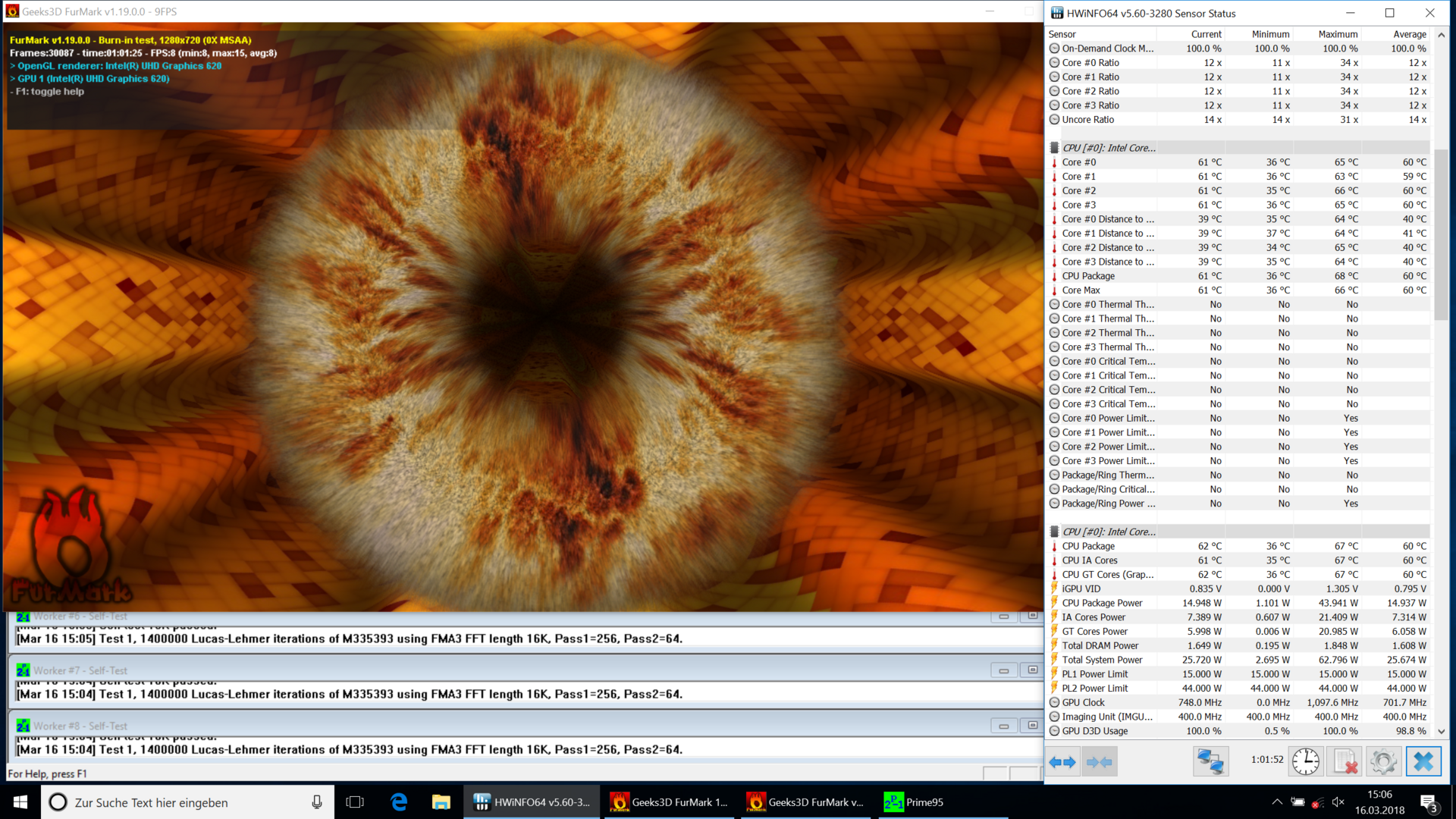Switch to HWiNFO64 v5.60 taskbar button

click(532, 802)
